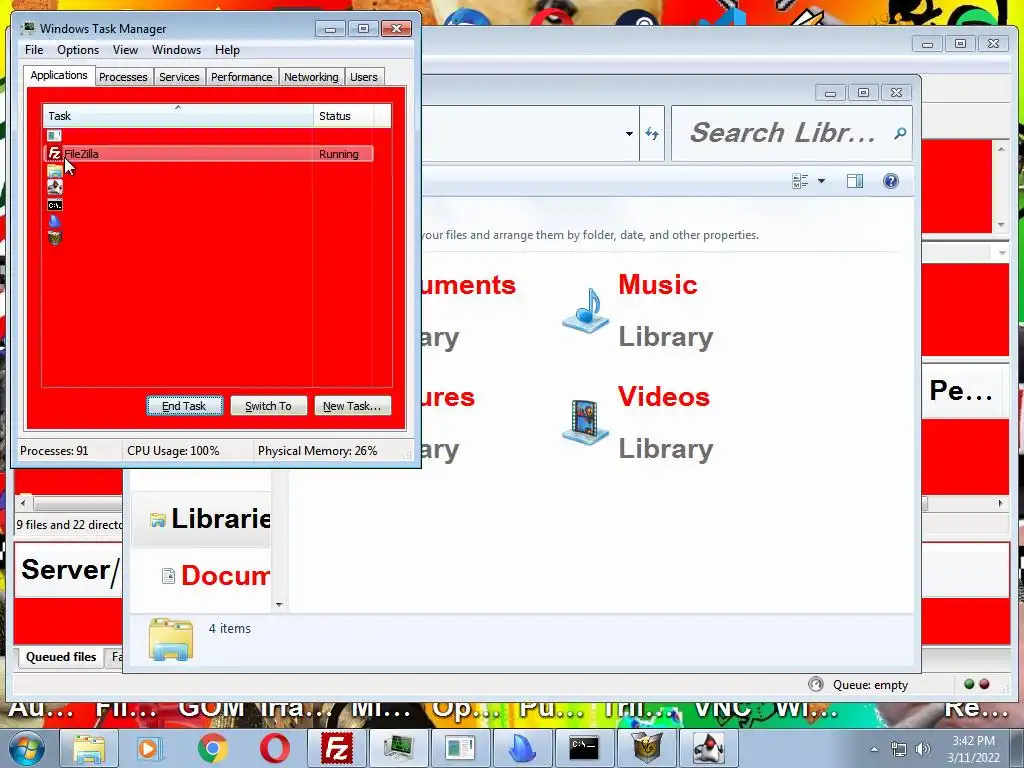1024x768 pixels.
Task: Select the Java app task icon in Task Manager list
Action: pyautogui.click(x=55, y=187)
